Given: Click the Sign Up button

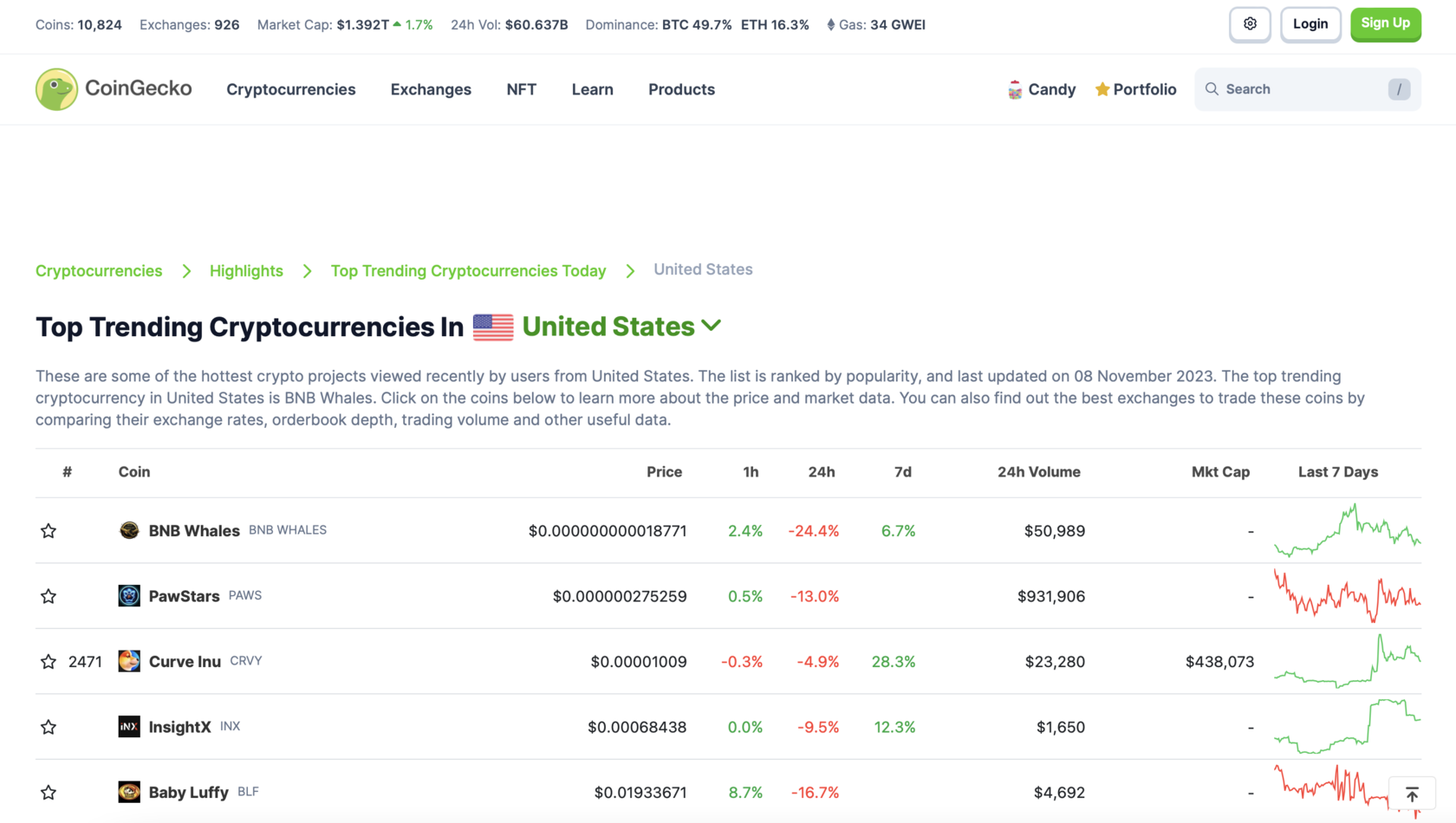Looking at the screenshot, I should (x=1385, y=23).
